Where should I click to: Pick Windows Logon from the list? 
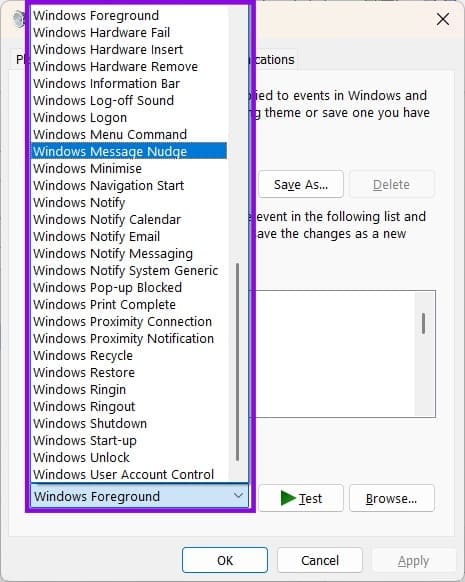(129, 118)
